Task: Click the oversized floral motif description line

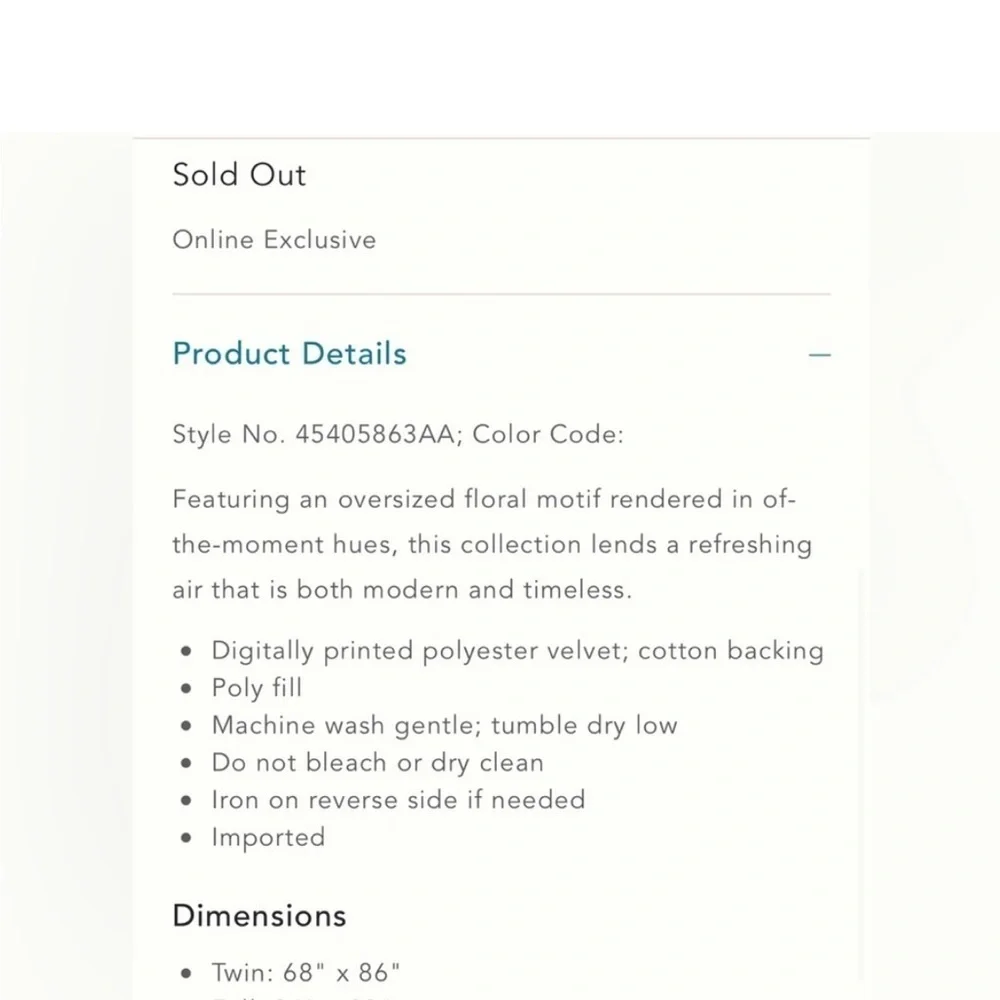Action: 484,499
